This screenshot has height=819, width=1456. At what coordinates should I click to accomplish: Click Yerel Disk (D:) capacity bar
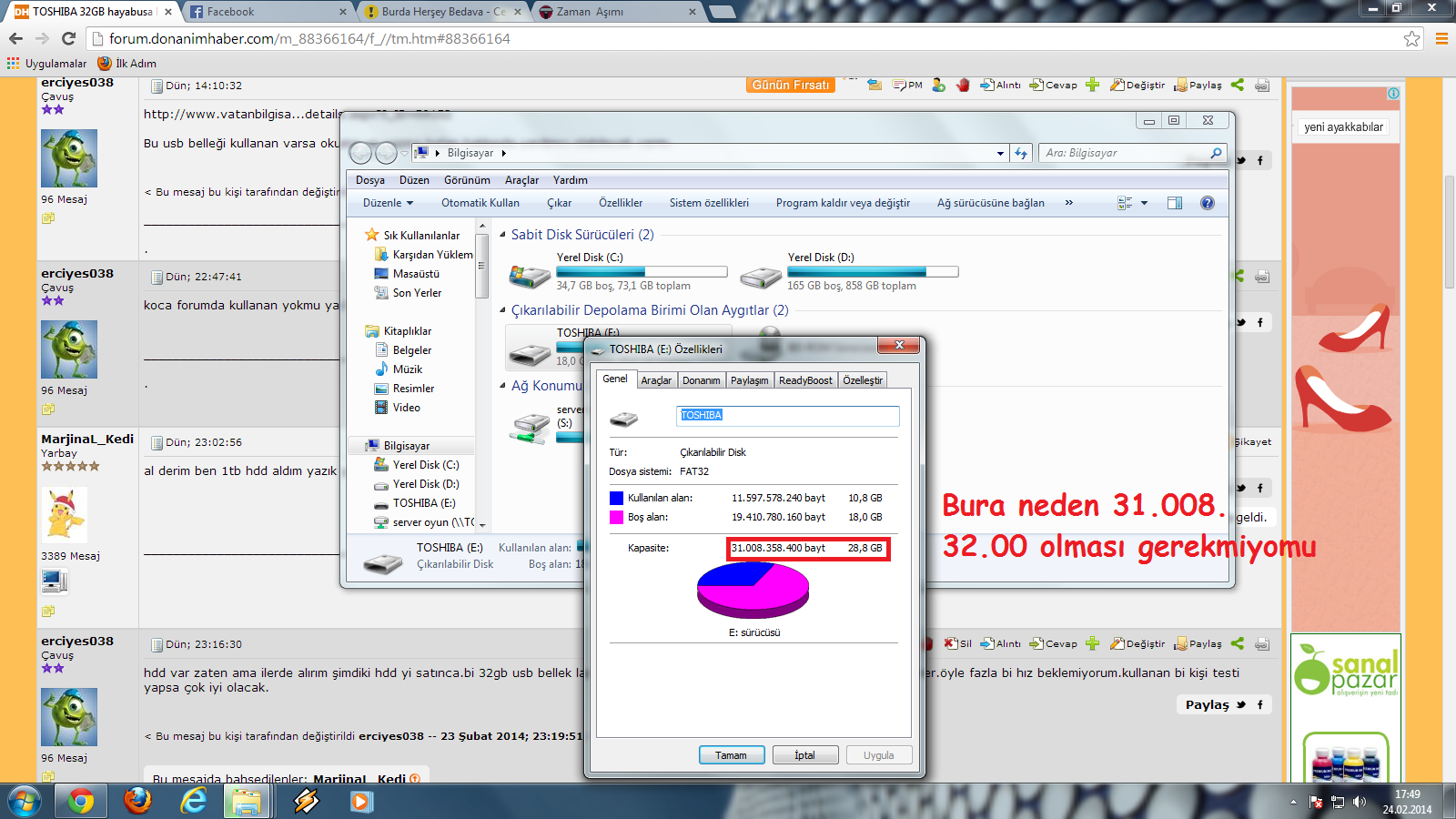(x=873, y=271)
